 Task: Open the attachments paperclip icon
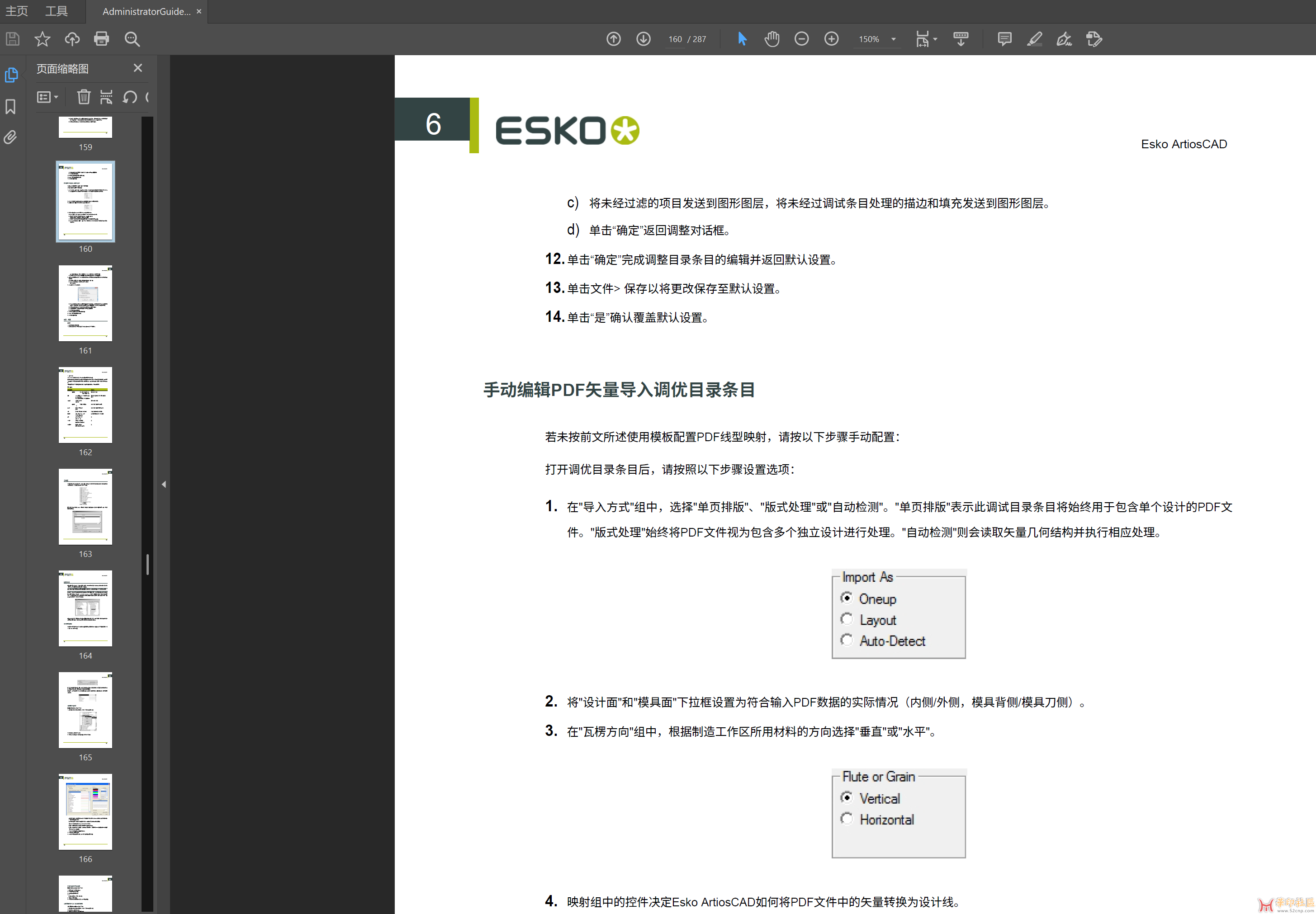(11, 137)
